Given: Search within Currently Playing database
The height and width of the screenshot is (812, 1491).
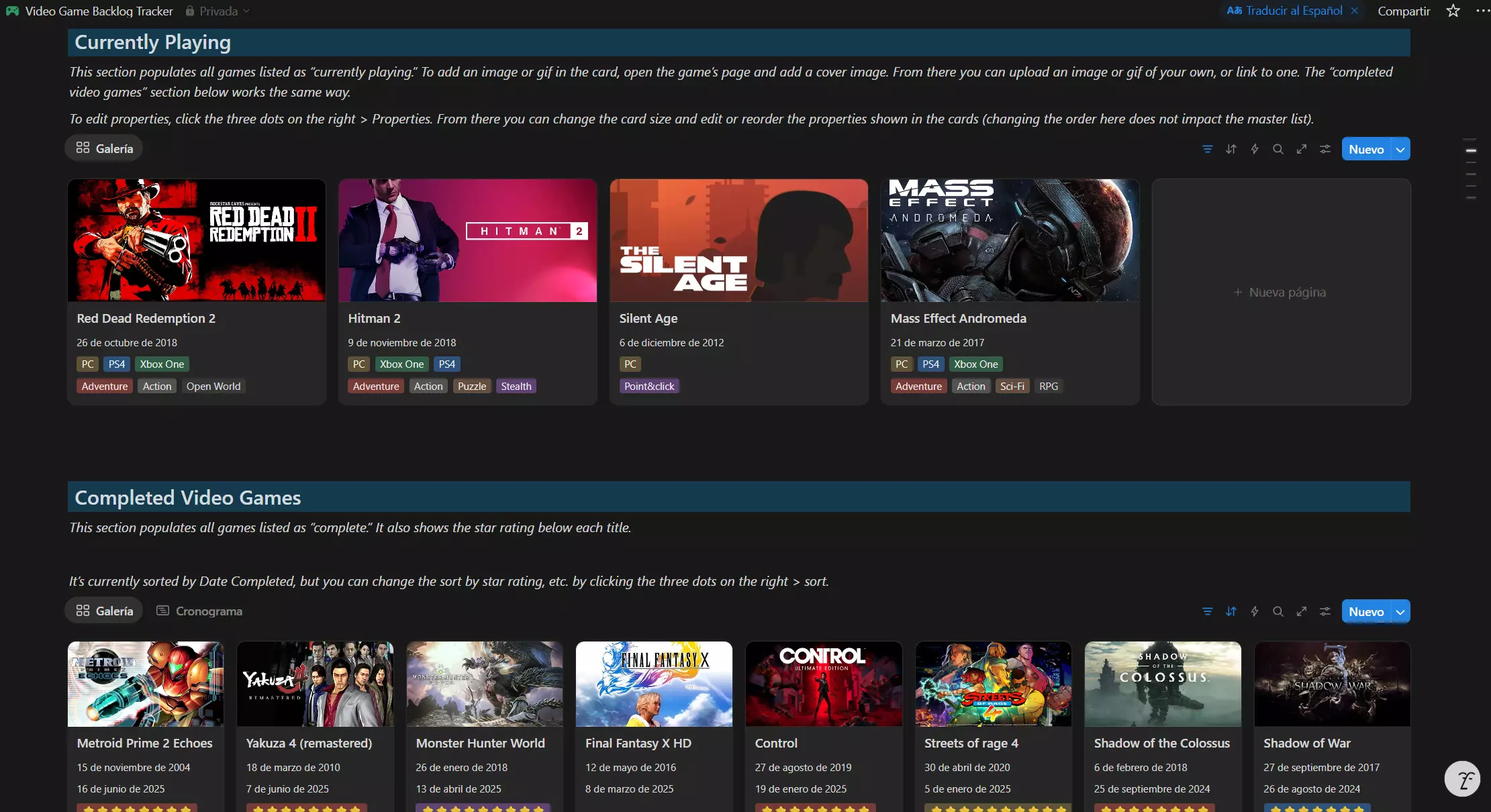Looking at the screenshot, I should coord(1278,149).
